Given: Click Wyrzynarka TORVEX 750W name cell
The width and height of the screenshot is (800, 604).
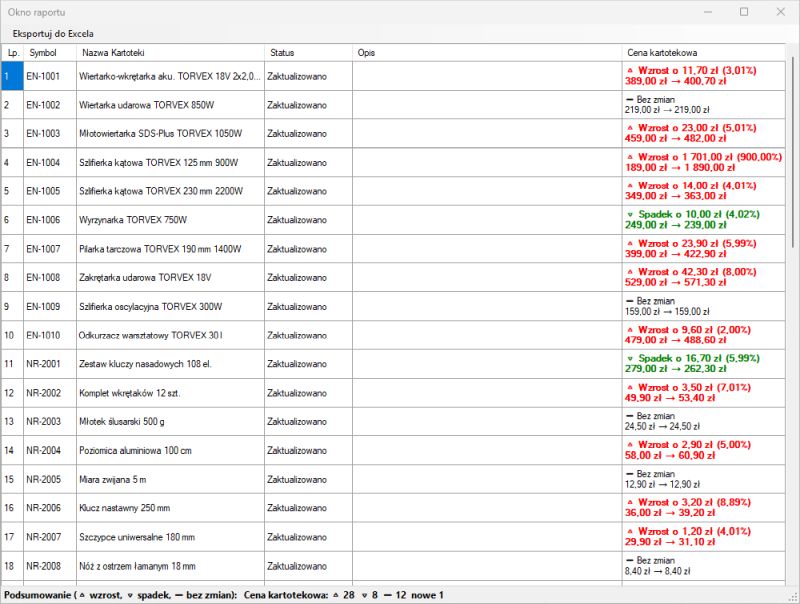Looking at the screenshot, I should [x=170, y=220].
